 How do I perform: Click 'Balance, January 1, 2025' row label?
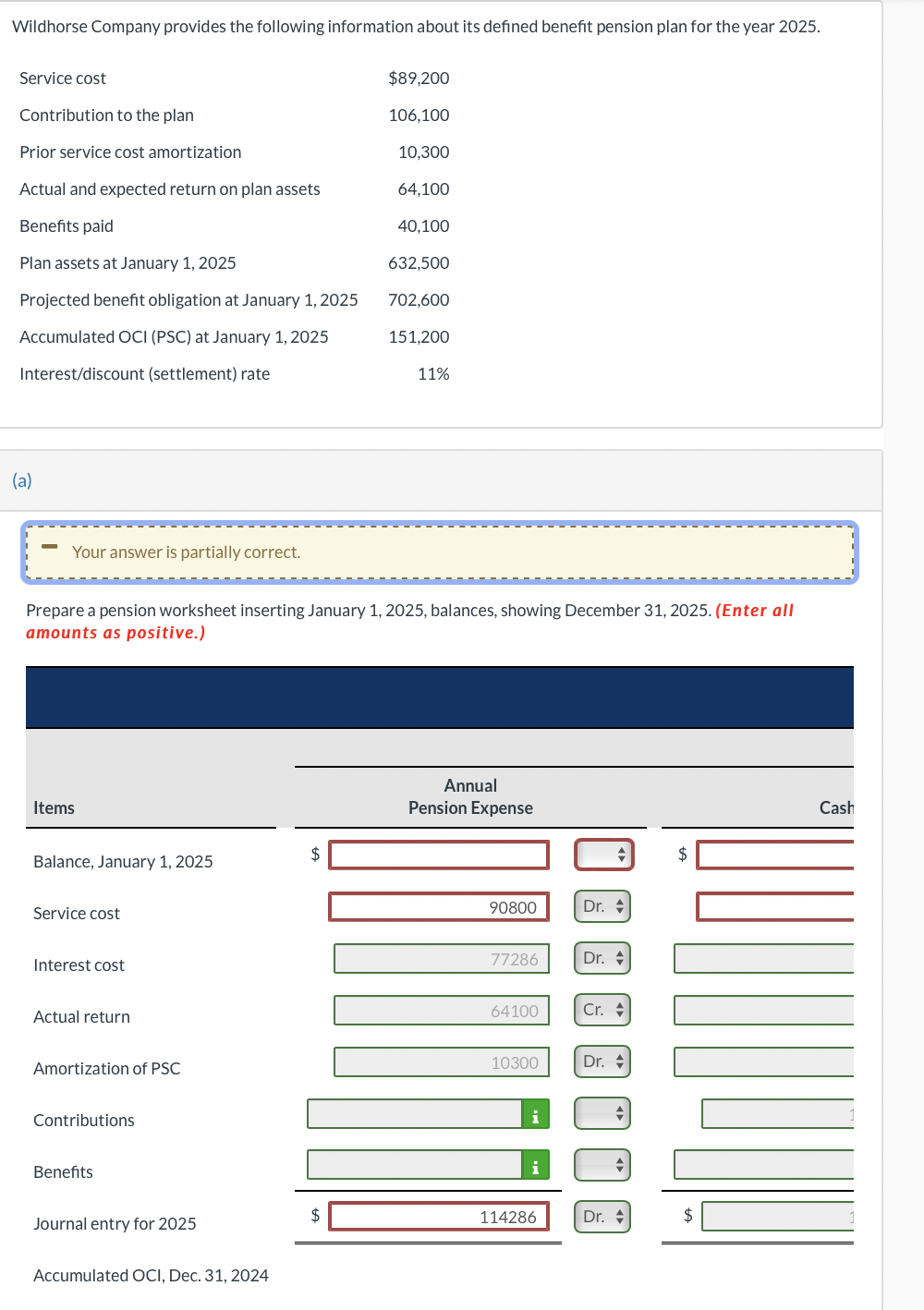[x=123, y=862]
